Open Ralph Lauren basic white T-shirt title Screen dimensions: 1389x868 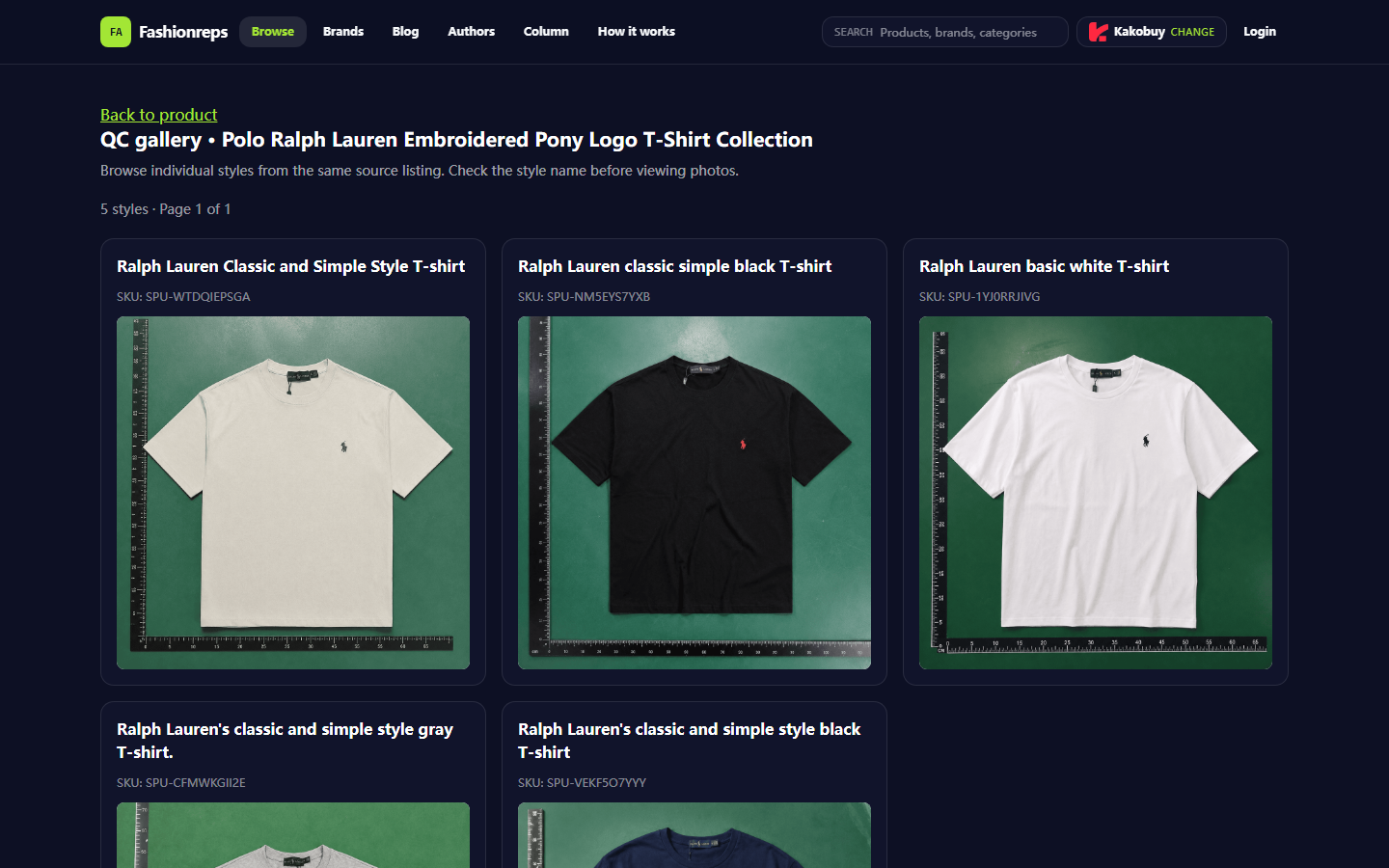point(1045,266)
